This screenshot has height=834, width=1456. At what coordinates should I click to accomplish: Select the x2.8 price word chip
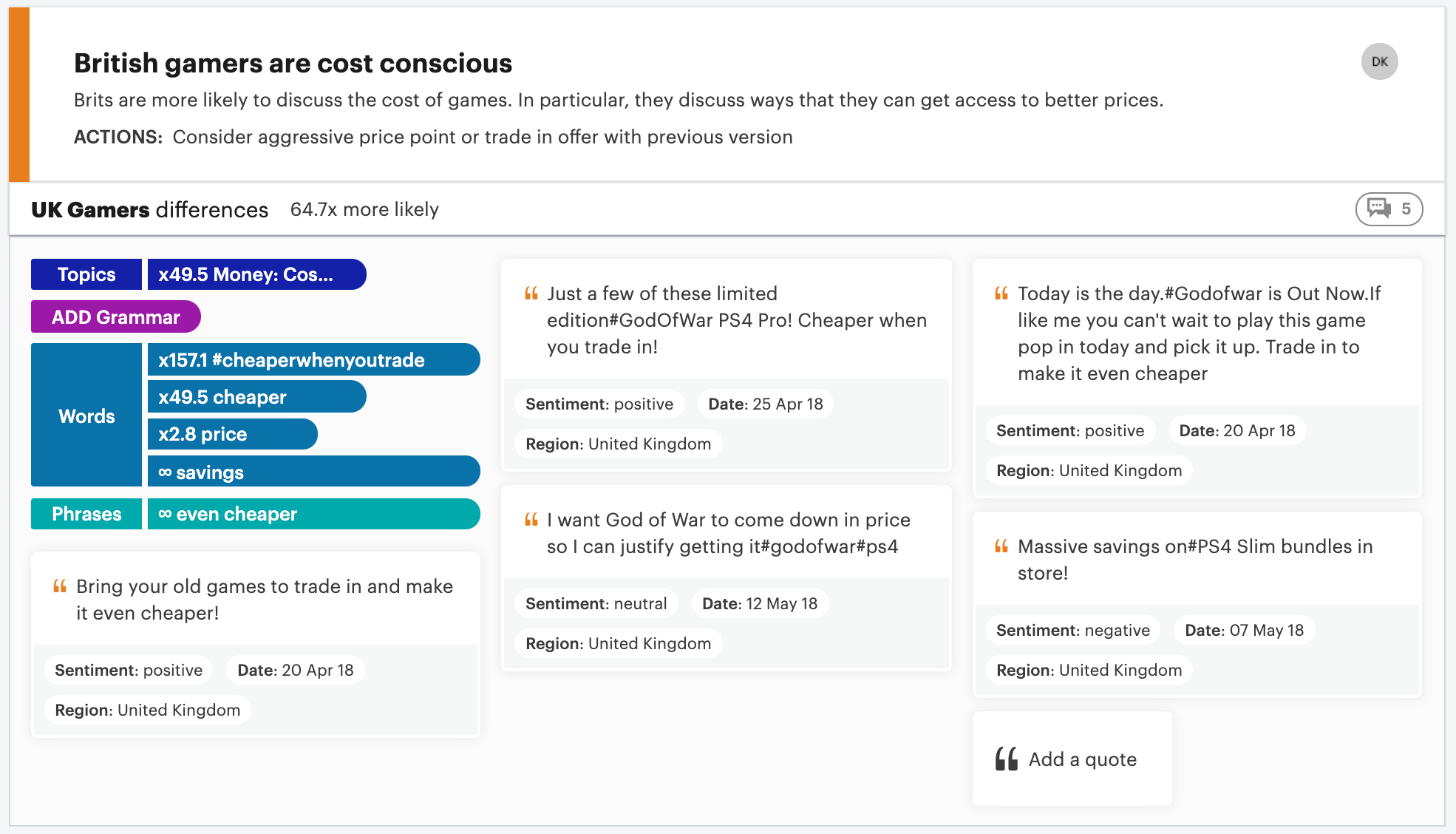pyautogui.click(x=232, y=434)
